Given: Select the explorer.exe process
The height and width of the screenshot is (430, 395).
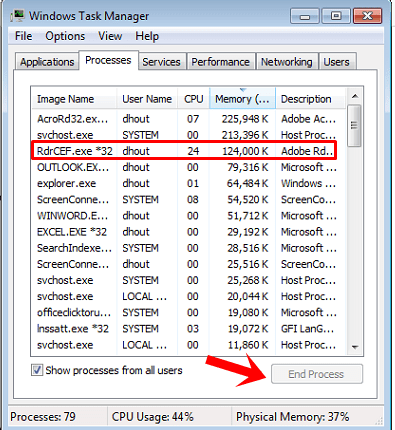Looking at the screenshot, I should pos(188,183).
